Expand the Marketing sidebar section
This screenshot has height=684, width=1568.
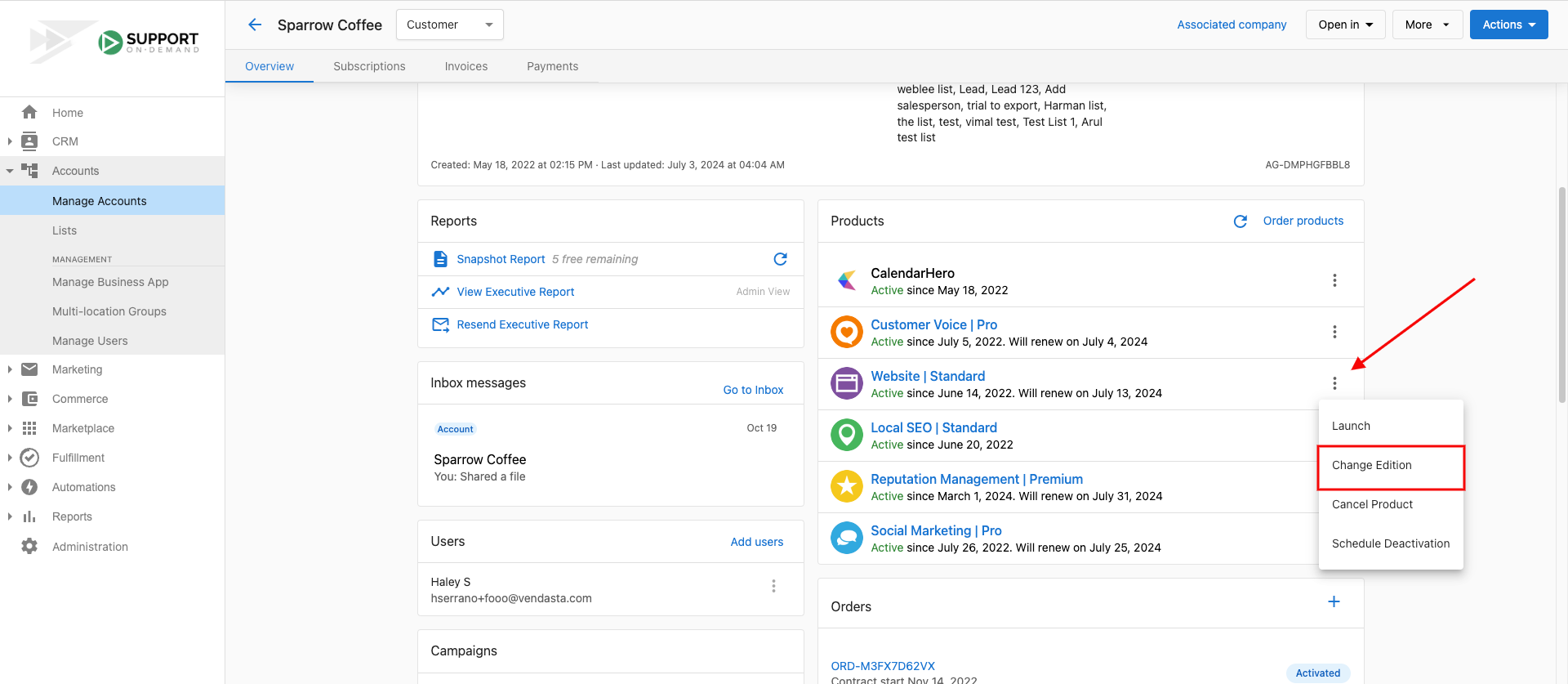[x=10, y=369]
